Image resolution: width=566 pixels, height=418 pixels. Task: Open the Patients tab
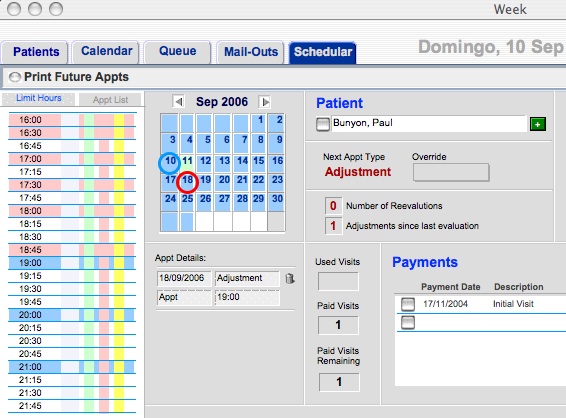[x=35, y=52]
